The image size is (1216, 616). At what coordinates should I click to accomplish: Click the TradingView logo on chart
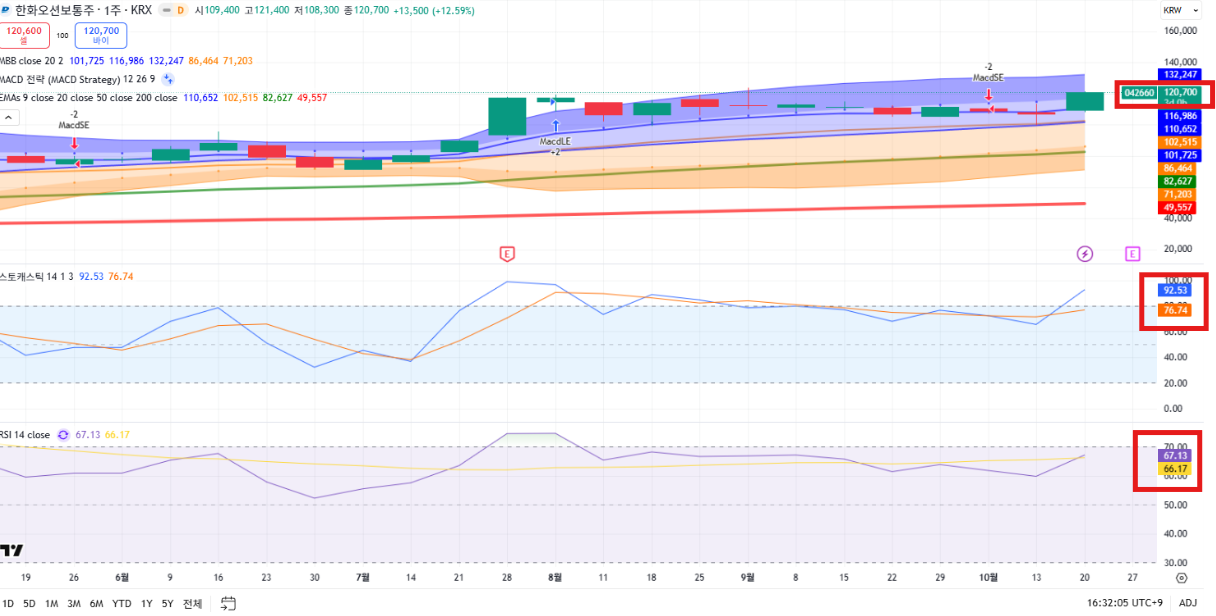pos(11,550)
